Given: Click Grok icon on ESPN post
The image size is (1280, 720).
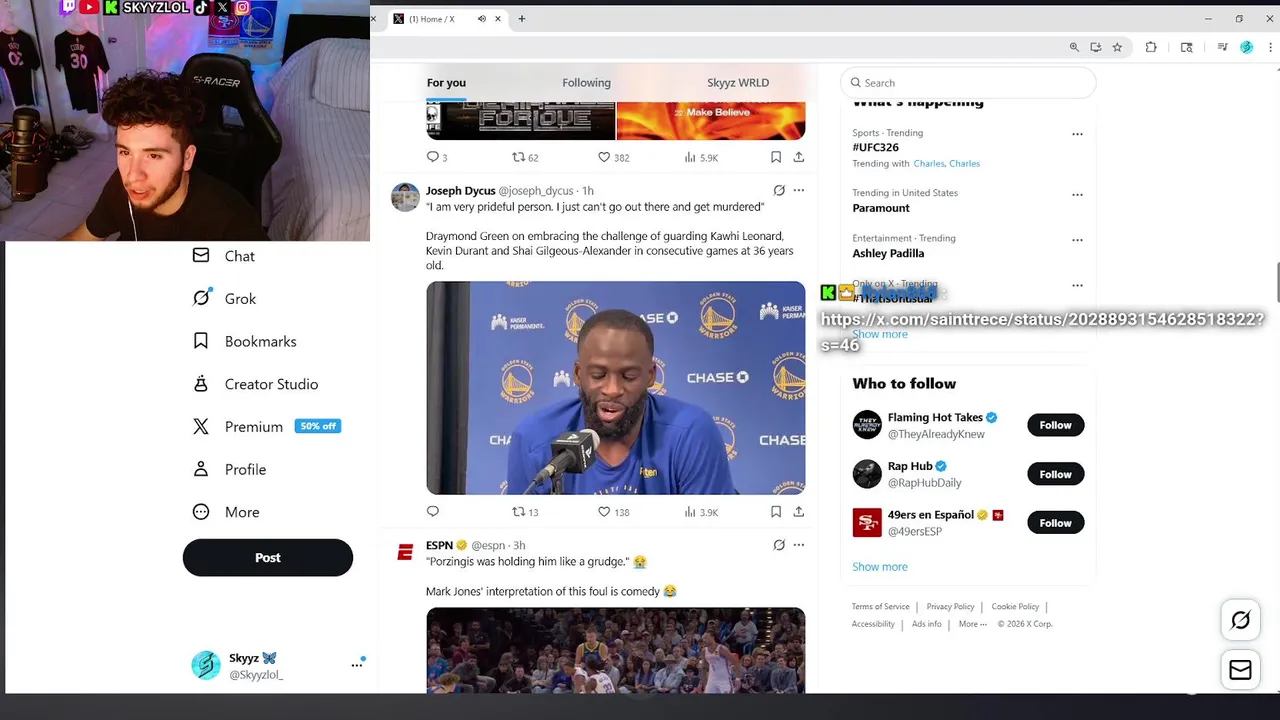Looking at the screenshot, I should [x=779, y=545].
